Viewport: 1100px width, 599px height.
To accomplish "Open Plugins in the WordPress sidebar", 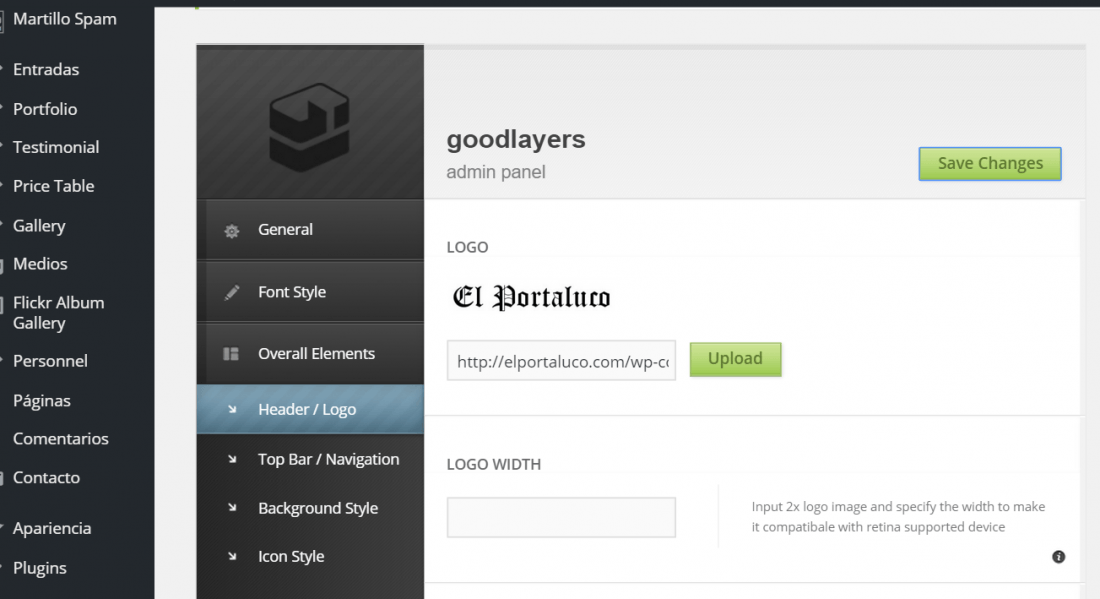I will (x=40, y=568).
